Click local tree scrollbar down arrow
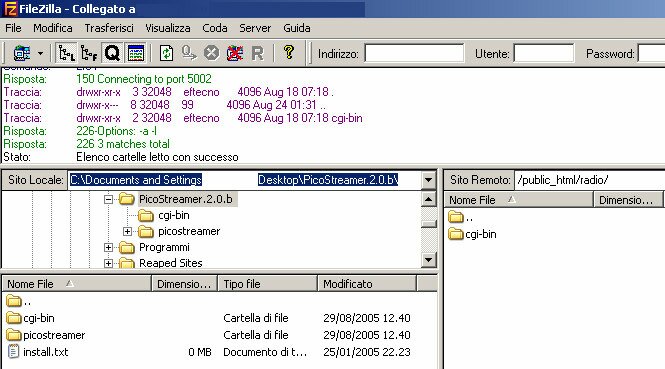Image resolution: width=665 pixels, height=369 pixels. [428, 259]
